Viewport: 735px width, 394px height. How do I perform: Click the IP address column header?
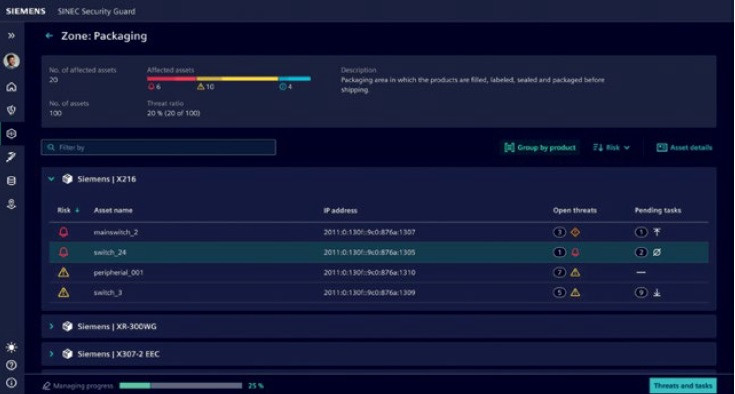tap(340, 210)
